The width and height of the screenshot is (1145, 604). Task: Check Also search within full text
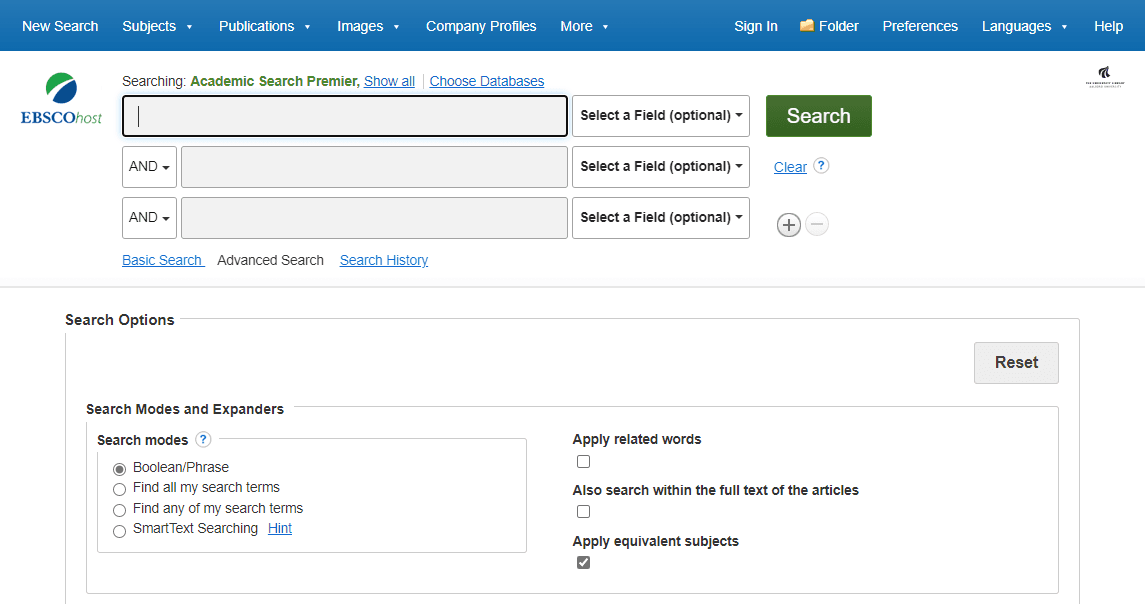[584, 512]
